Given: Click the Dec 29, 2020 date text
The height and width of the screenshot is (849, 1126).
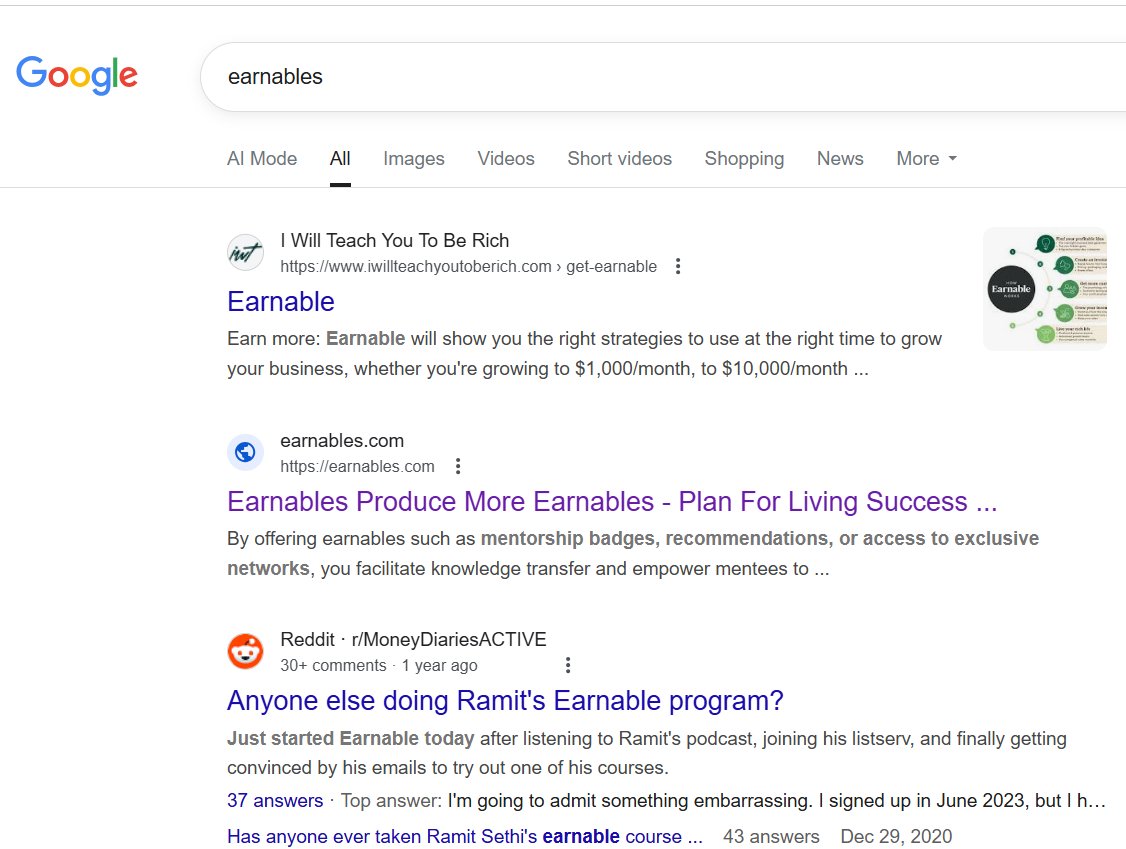Looking at the screenshot, I should tap(896, 837).
